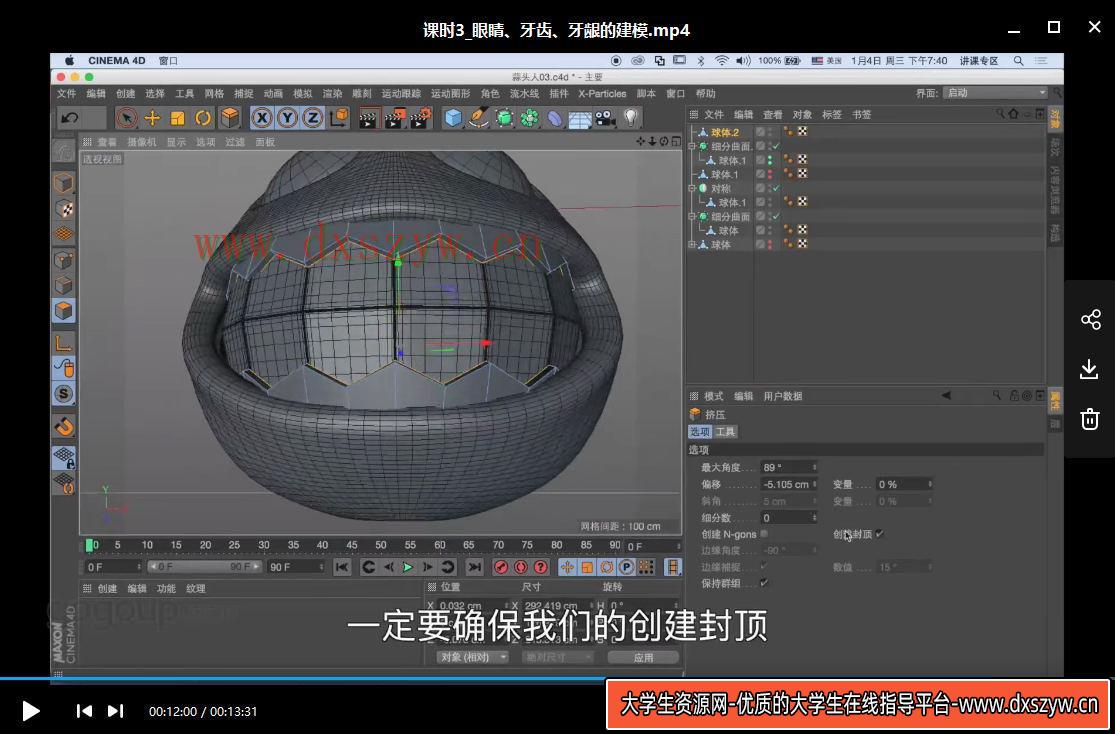The image size is (1115, 734).
Task: Click the 应用 button
Action: tap(644, 658)
